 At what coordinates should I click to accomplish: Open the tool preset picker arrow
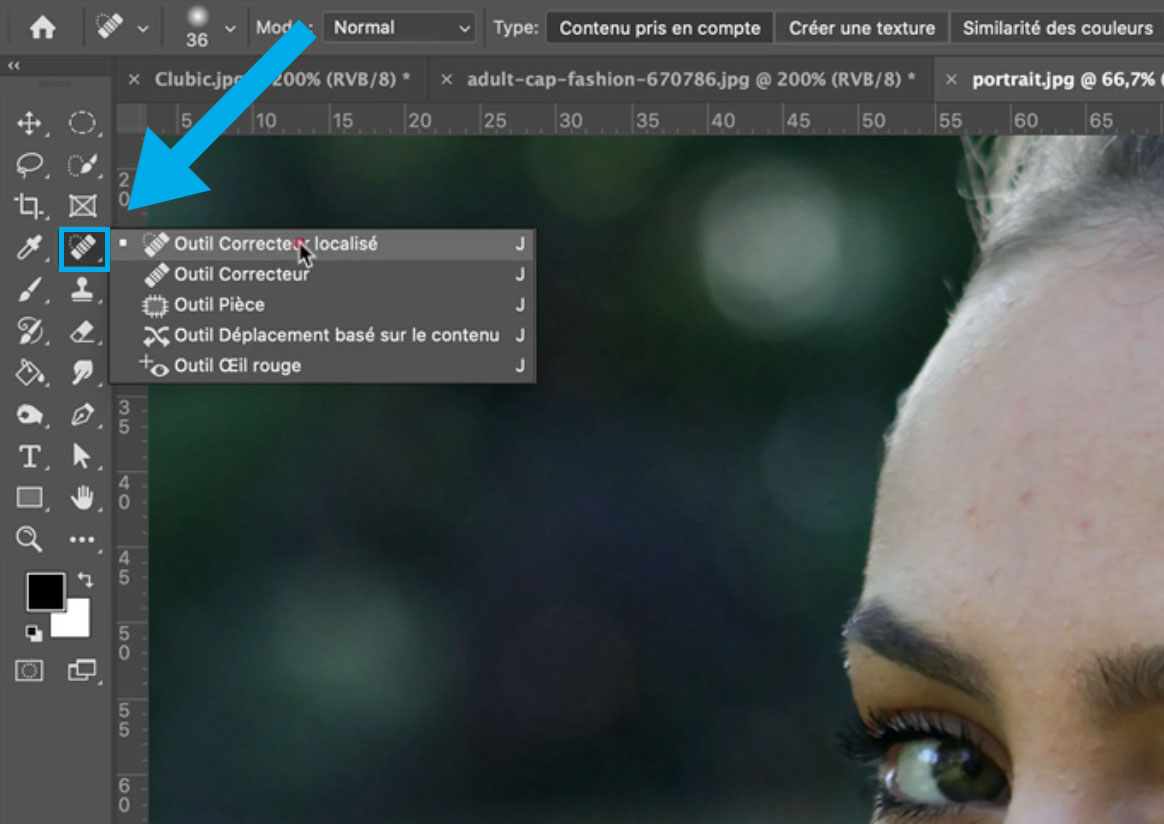point(143,28)
